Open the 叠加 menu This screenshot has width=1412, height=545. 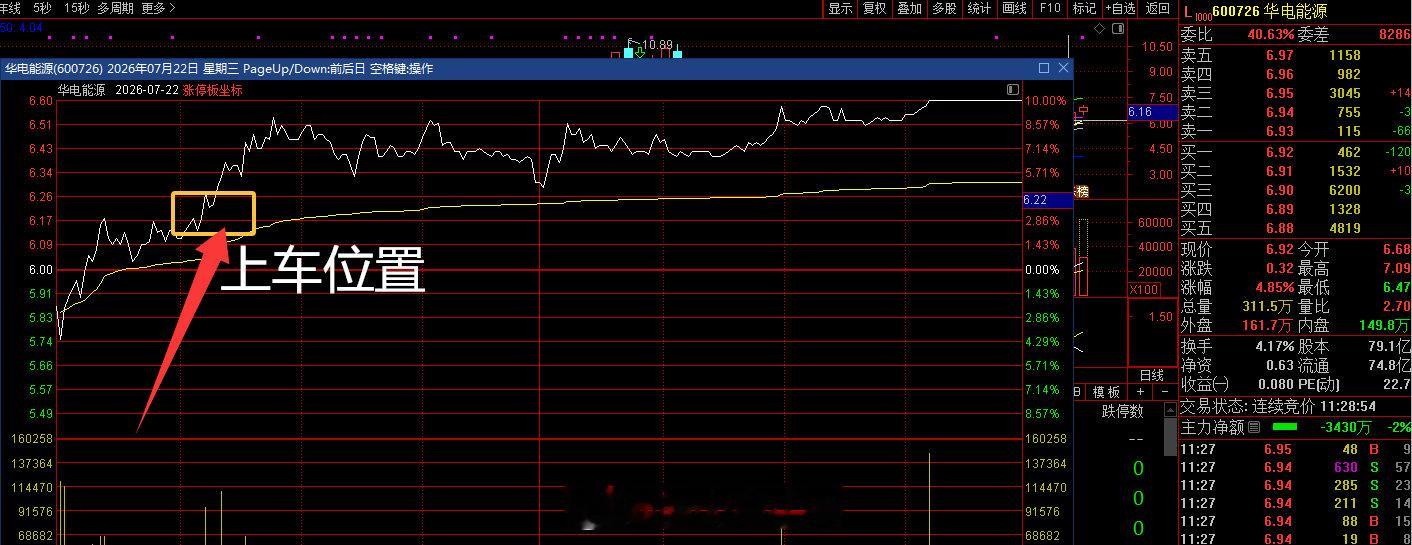[909, 8]
